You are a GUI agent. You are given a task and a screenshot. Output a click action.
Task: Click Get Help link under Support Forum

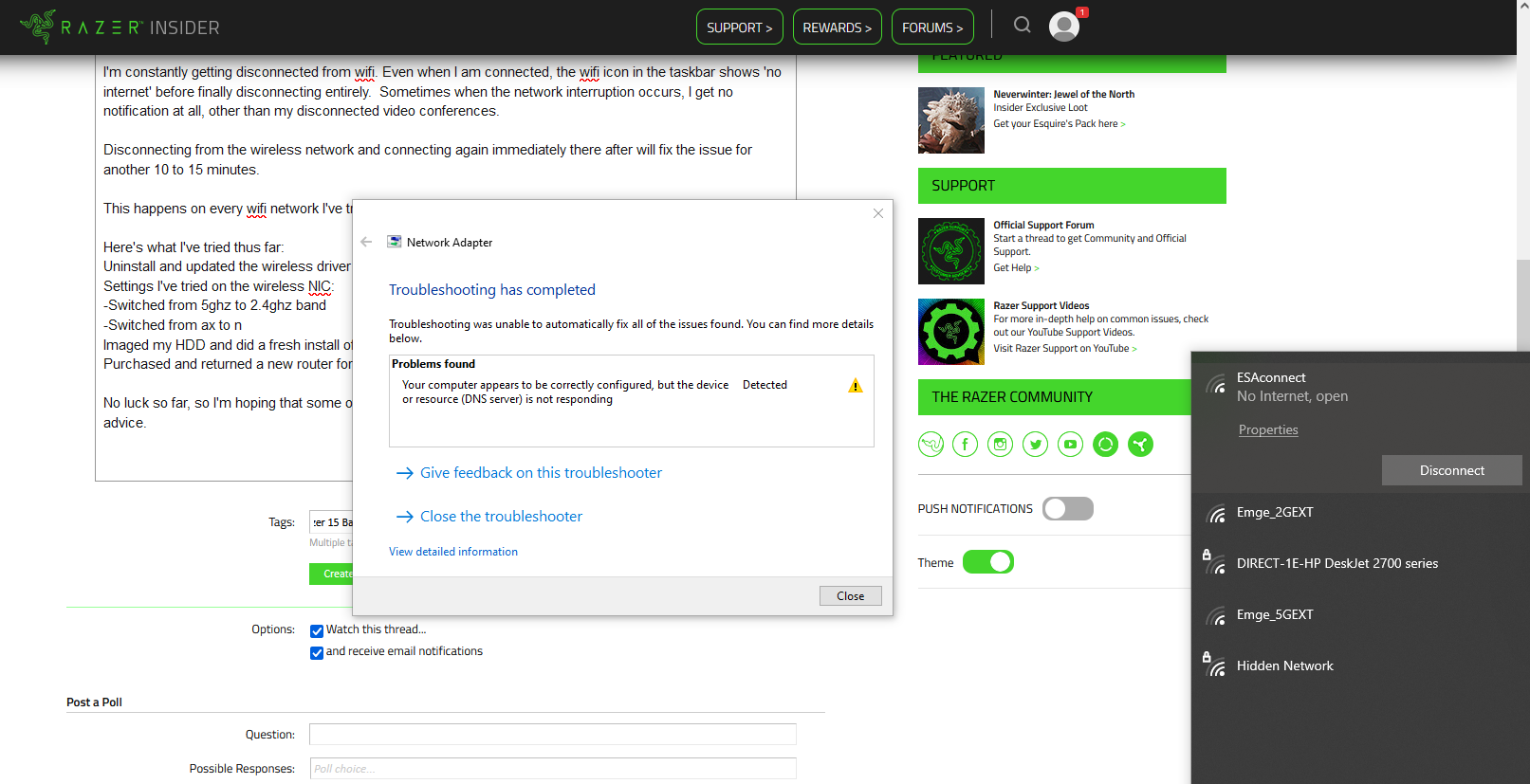click(1016, 268)
